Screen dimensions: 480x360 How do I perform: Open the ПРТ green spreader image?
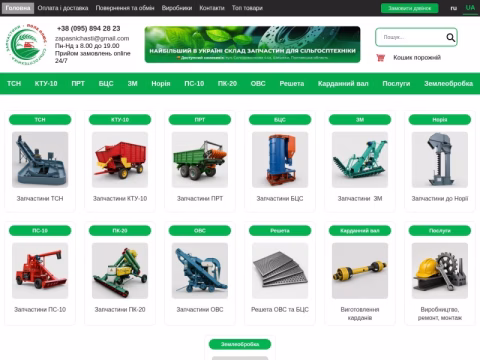click(x=200, y=160)
